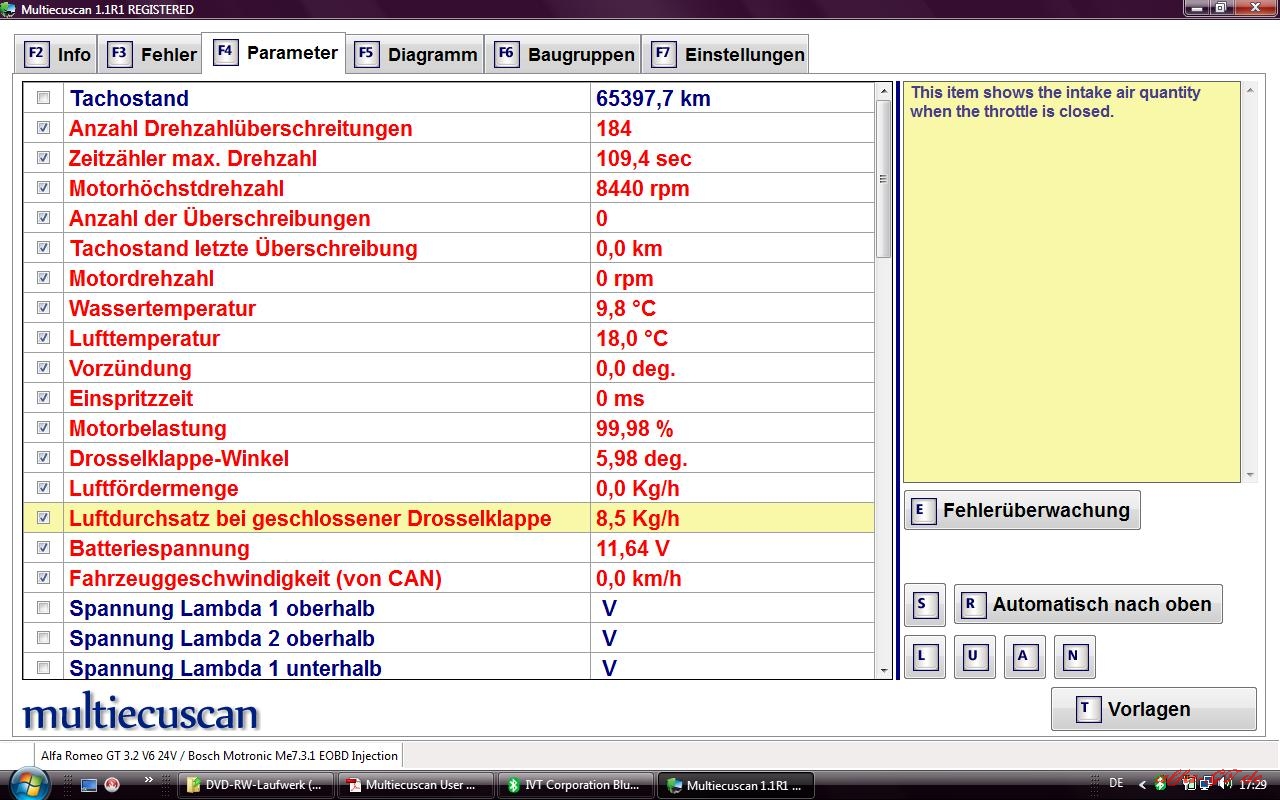This screenshot has height=800, width=1280.
Task: Click the L shortcut button
Action: (x=924, y=657)
